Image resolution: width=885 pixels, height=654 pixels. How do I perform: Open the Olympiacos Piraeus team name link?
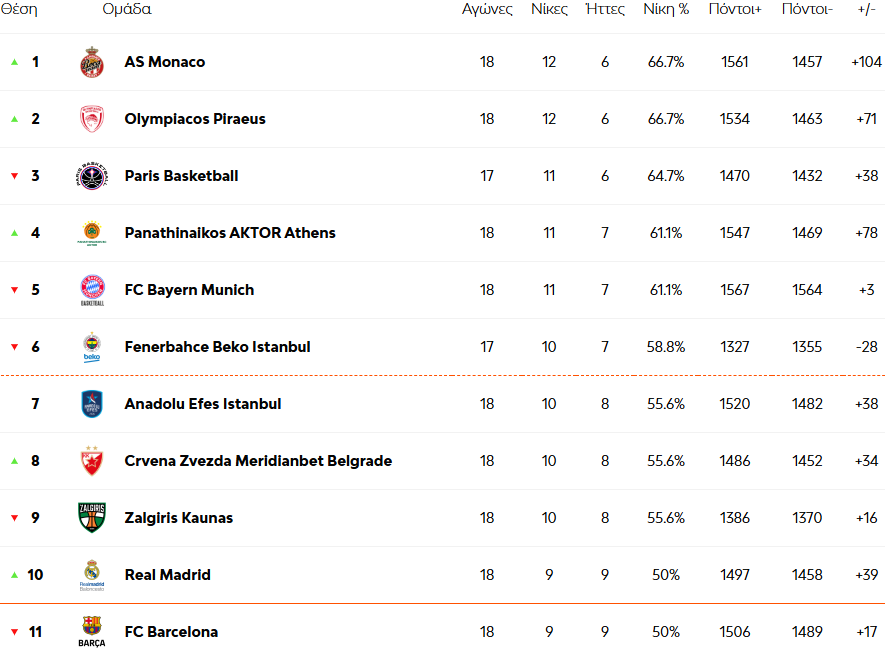(195, 119)
